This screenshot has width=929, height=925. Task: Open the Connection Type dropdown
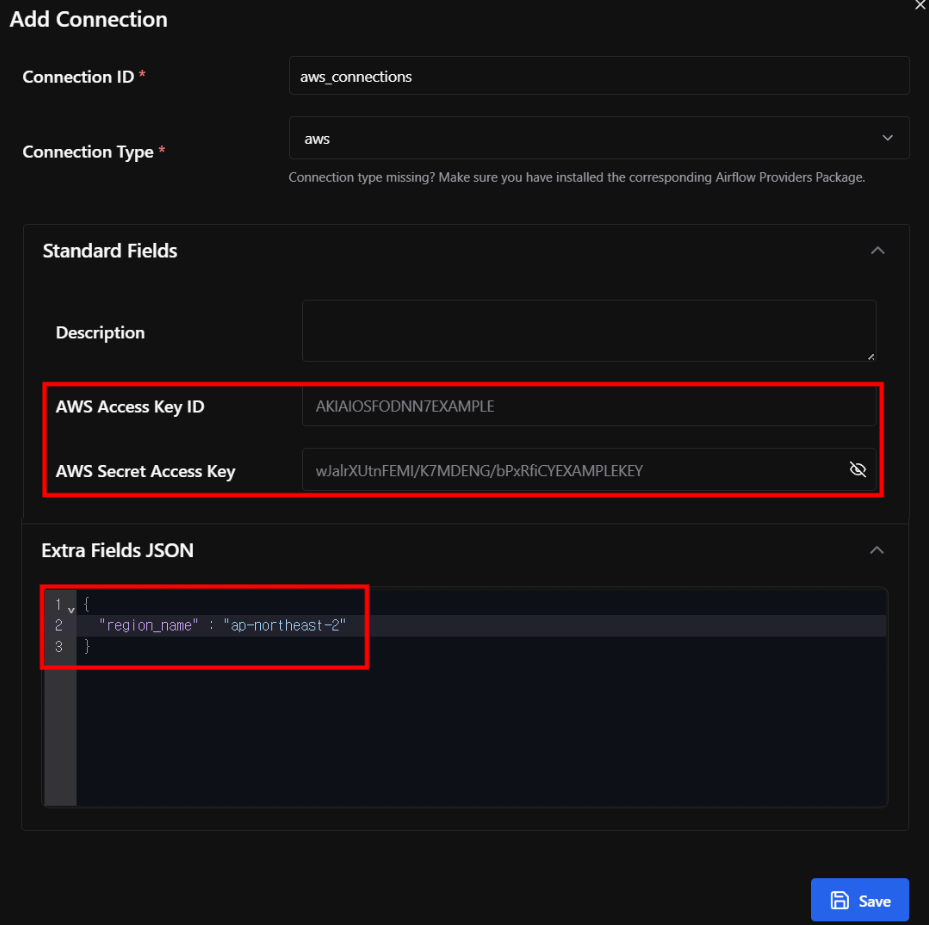(599, 138)
